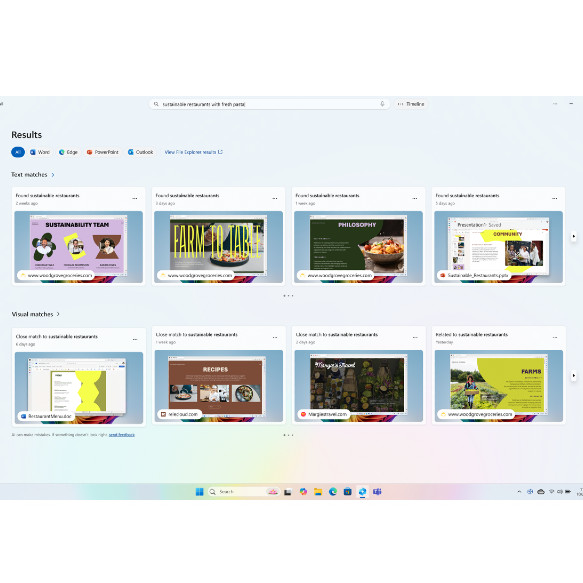Open the Philosophy snapshot thumbnail
This screenshot has height=583, width=583.
click(x=358, y=247)
